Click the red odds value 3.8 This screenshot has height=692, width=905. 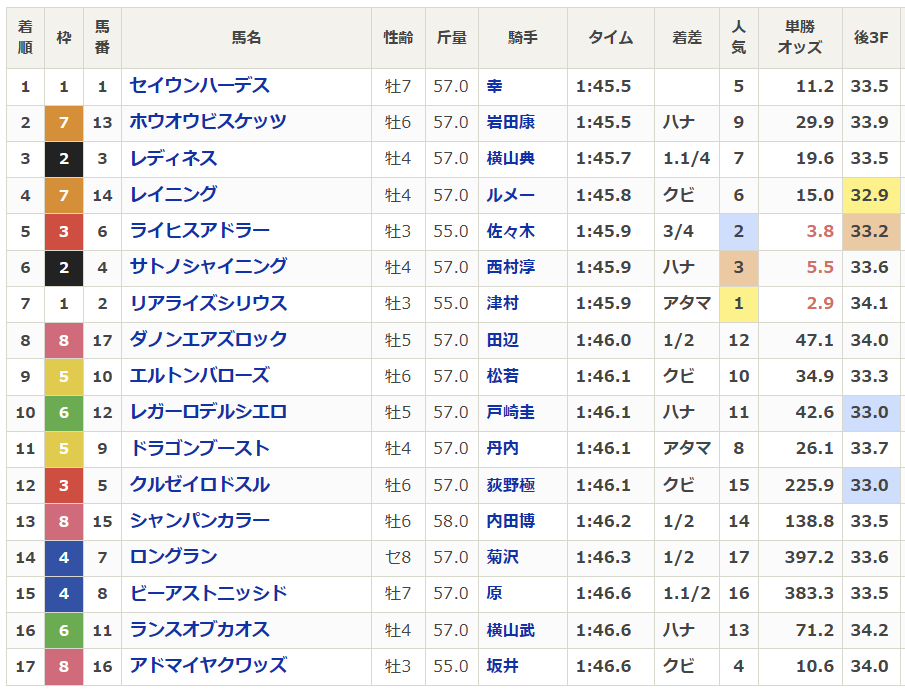coord(820,231)
